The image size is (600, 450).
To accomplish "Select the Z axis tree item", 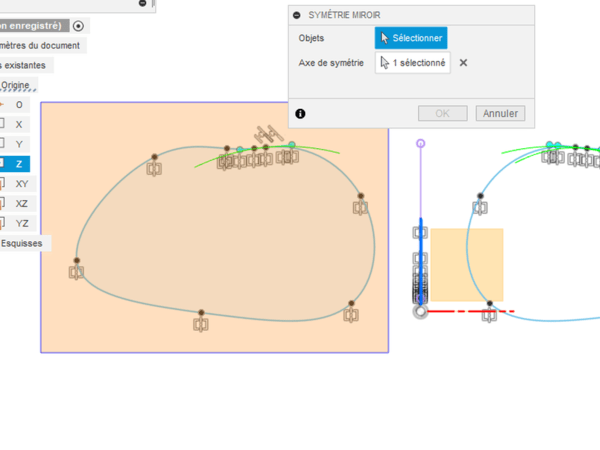I will (x=19, y=164).
